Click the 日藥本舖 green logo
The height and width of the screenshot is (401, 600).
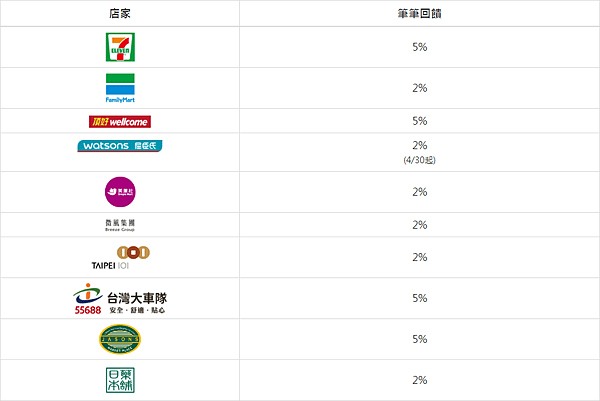(x=120, y=380)
